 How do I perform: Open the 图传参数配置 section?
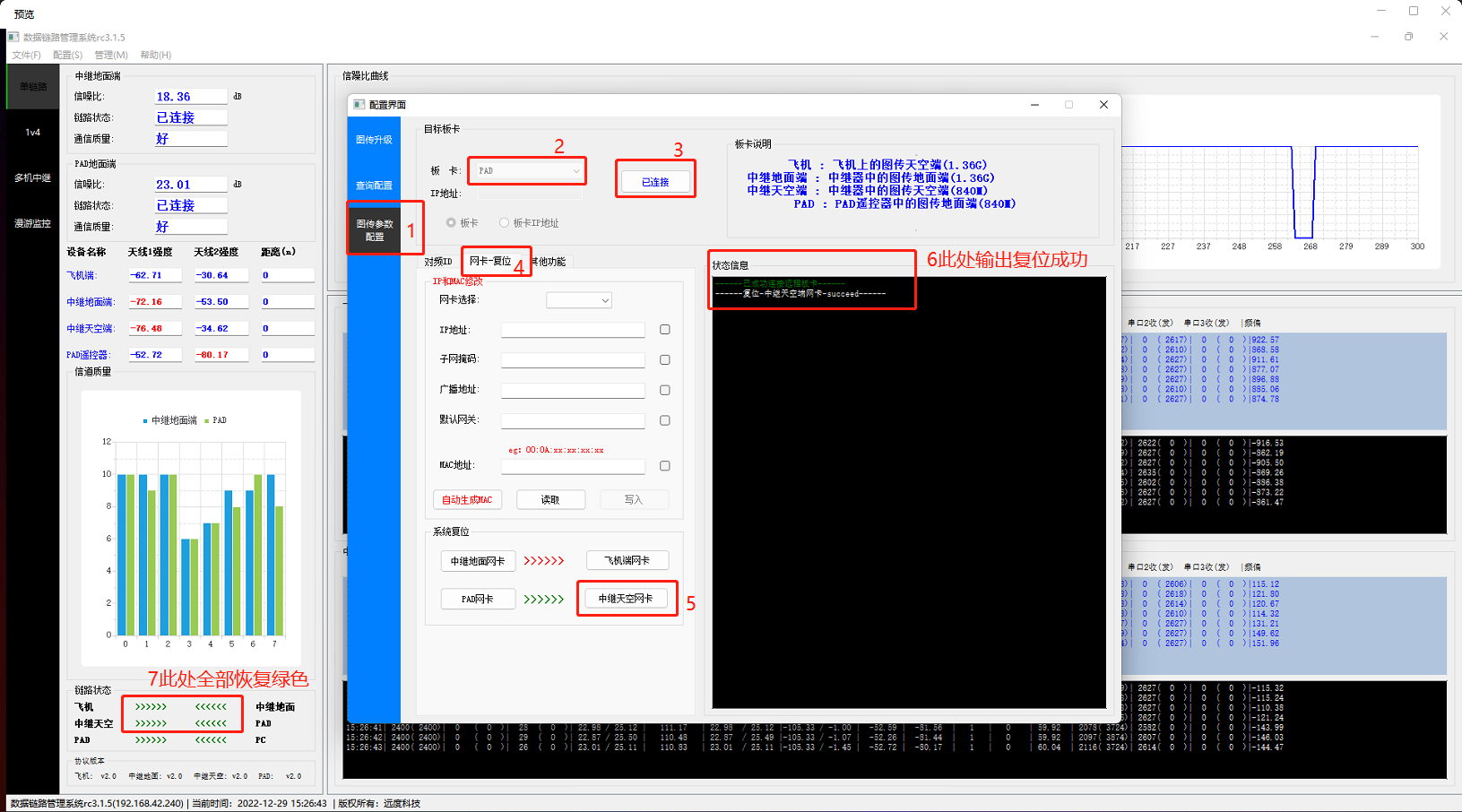(374, 230)
